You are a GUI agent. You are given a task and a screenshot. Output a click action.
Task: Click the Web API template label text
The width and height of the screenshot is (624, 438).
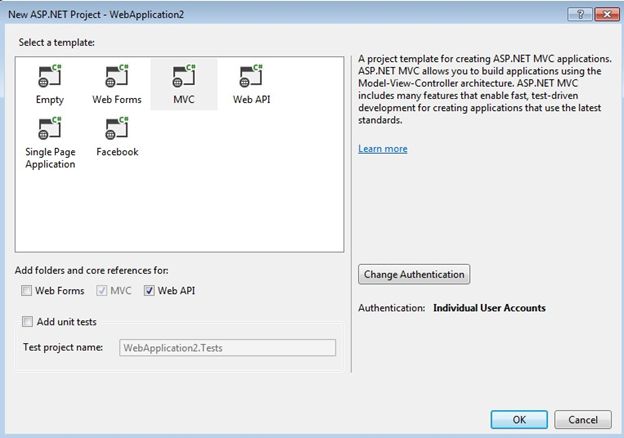pyautogui.click(x=251, y=100)
